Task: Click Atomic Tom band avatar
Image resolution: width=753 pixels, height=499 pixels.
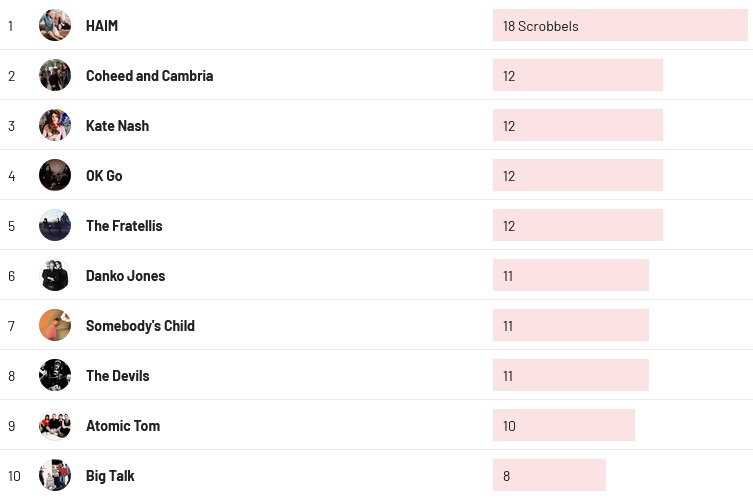Action: (55, 425)
